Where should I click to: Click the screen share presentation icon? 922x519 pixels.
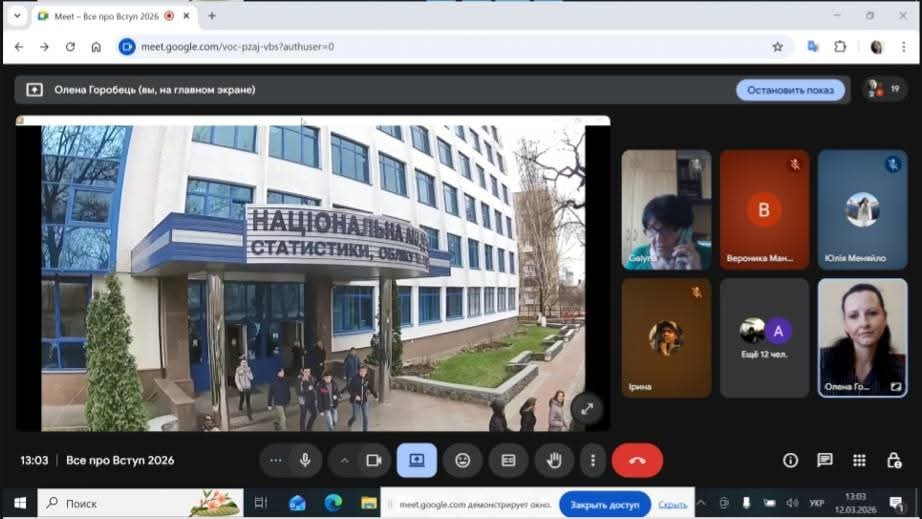click(x=417, y=460)
